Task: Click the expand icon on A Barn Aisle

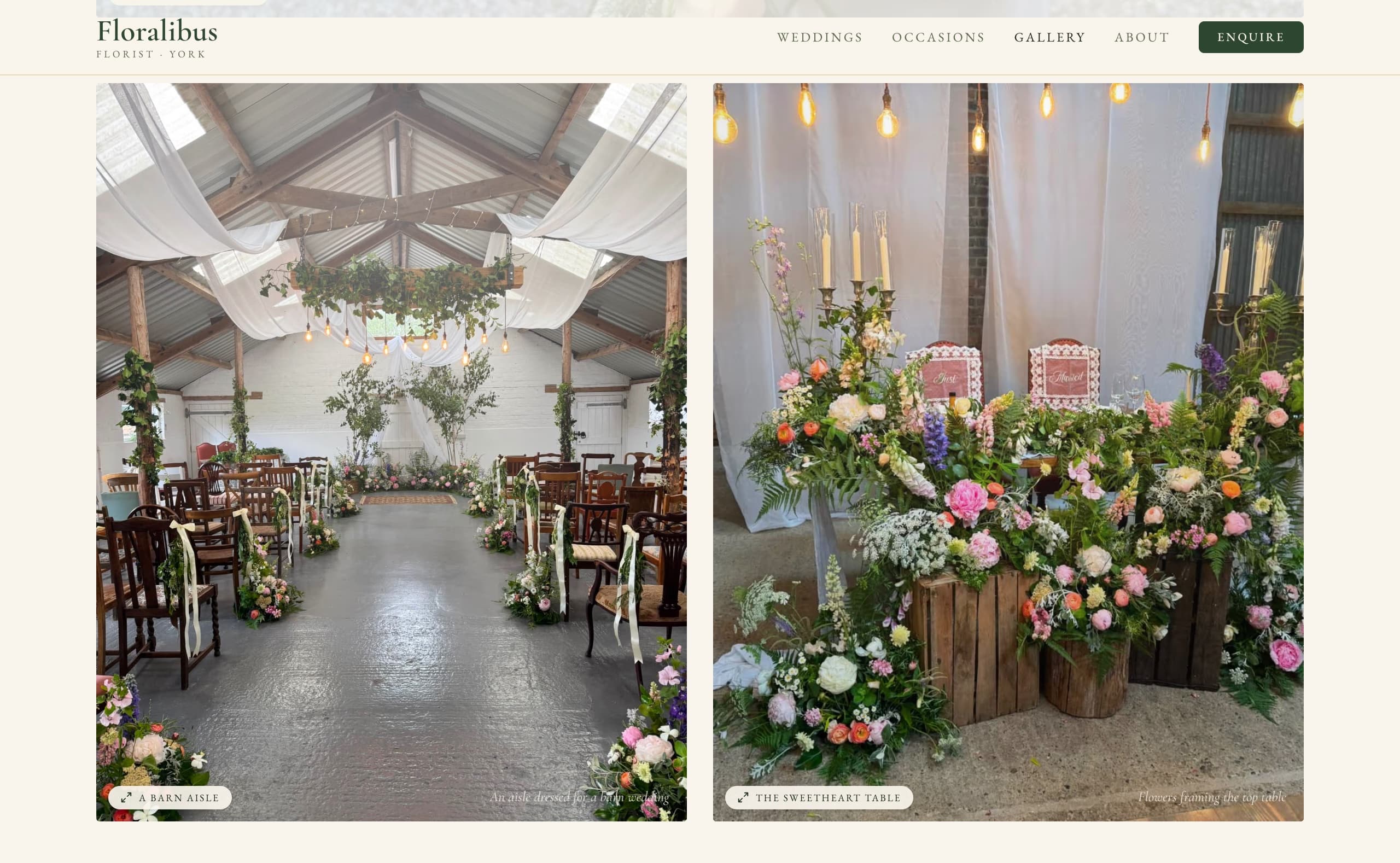Action: pos(126,797)
